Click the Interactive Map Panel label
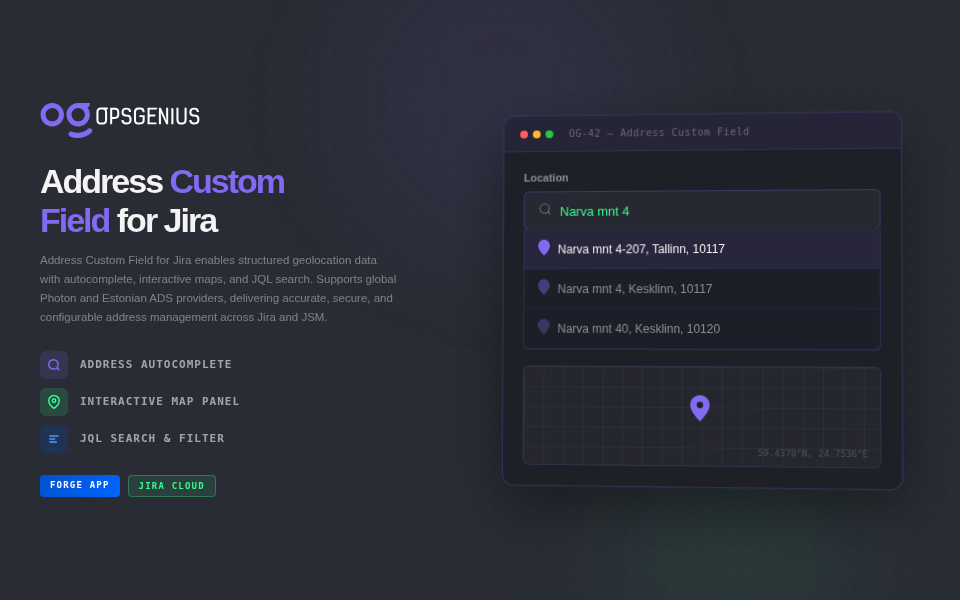The width and height of the screenshot is (960, 600). 160,402
